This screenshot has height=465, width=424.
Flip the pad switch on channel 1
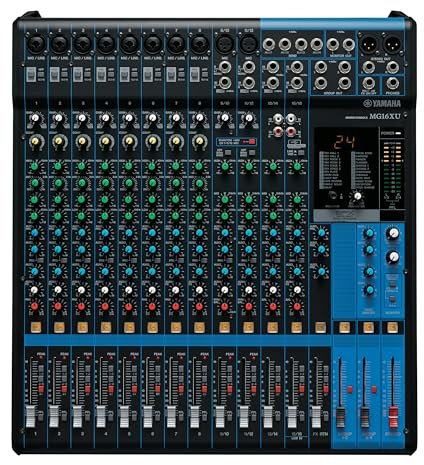tap(31, 74)
